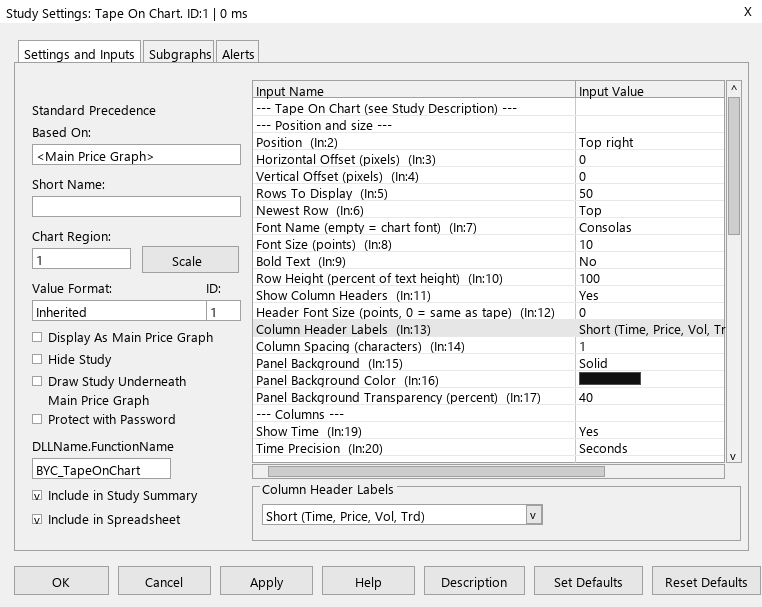Click the 'Consolas' font value
The height and width of the screenshot is (607, 762).
[x=605, y=227]
